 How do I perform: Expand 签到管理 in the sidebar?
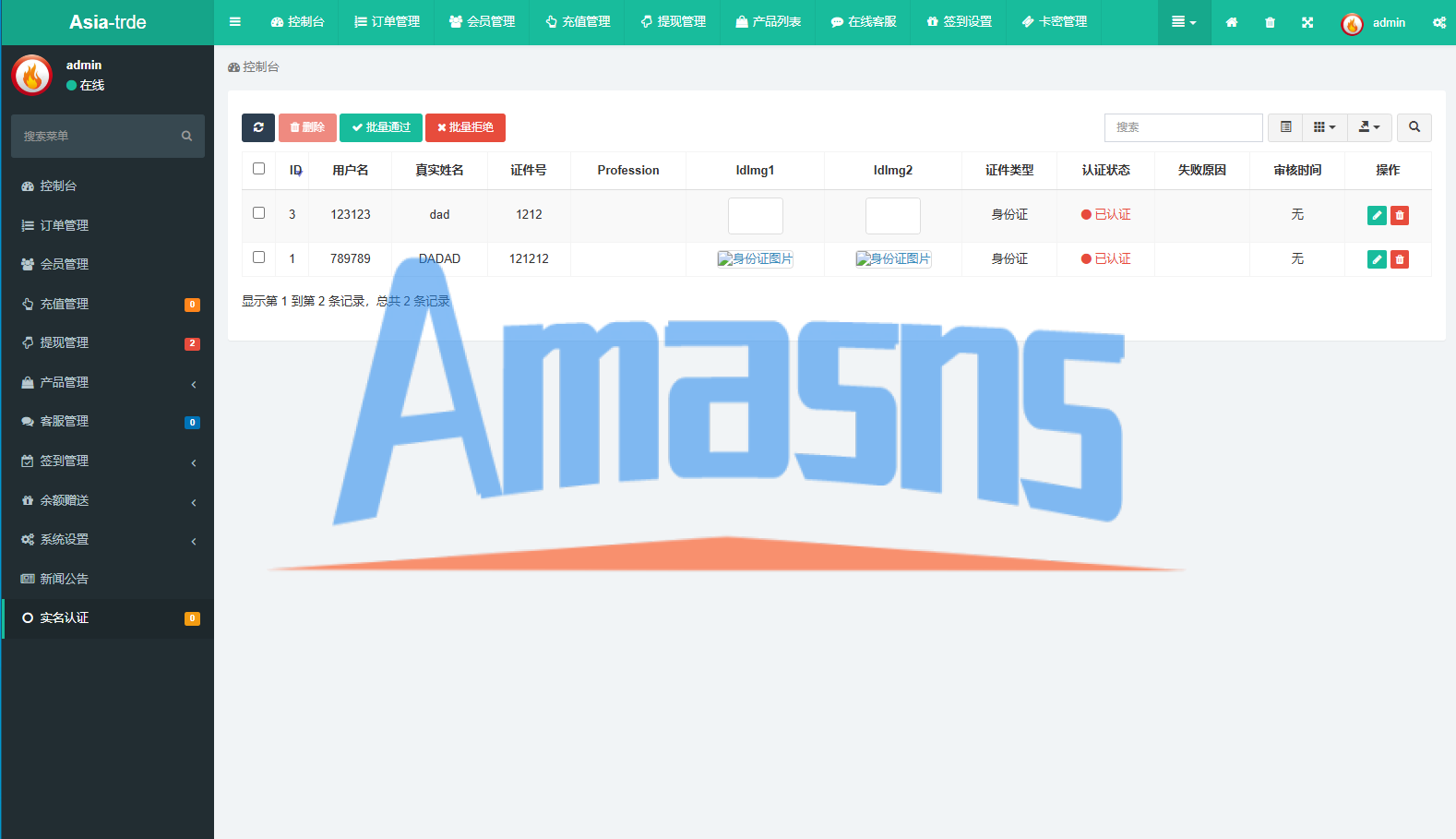108,461
